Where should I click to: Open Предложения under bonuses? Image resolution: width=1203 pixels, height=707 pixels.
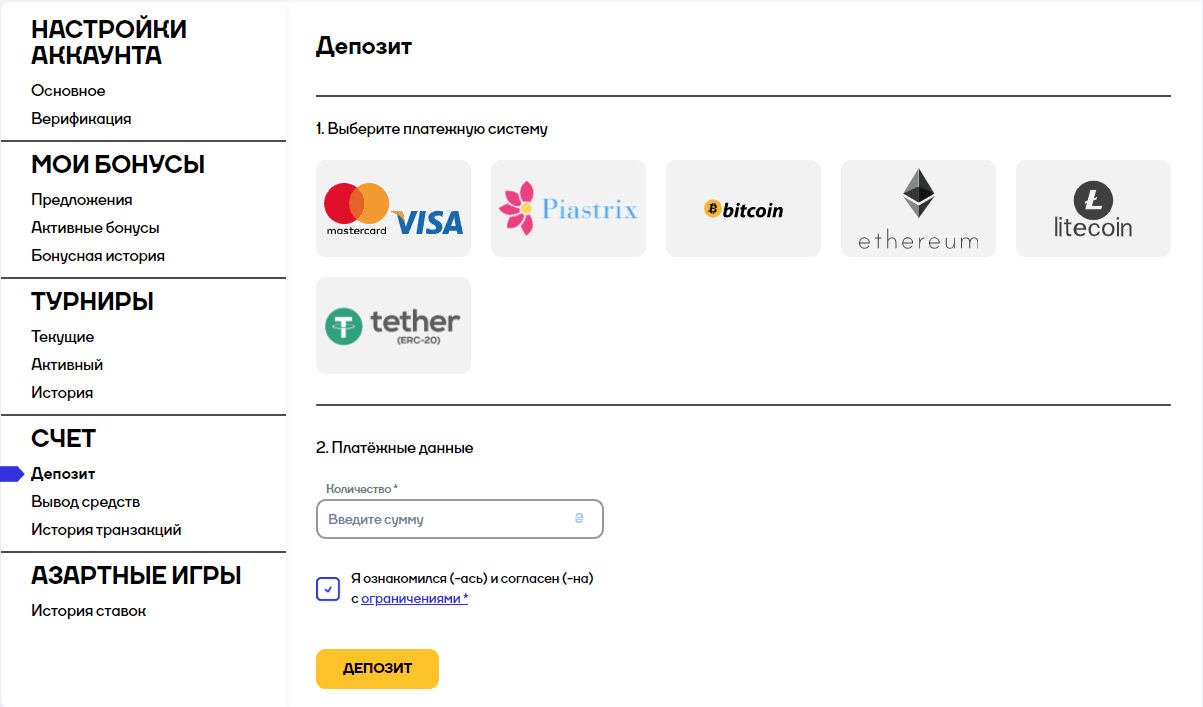[x=82, y=200]
